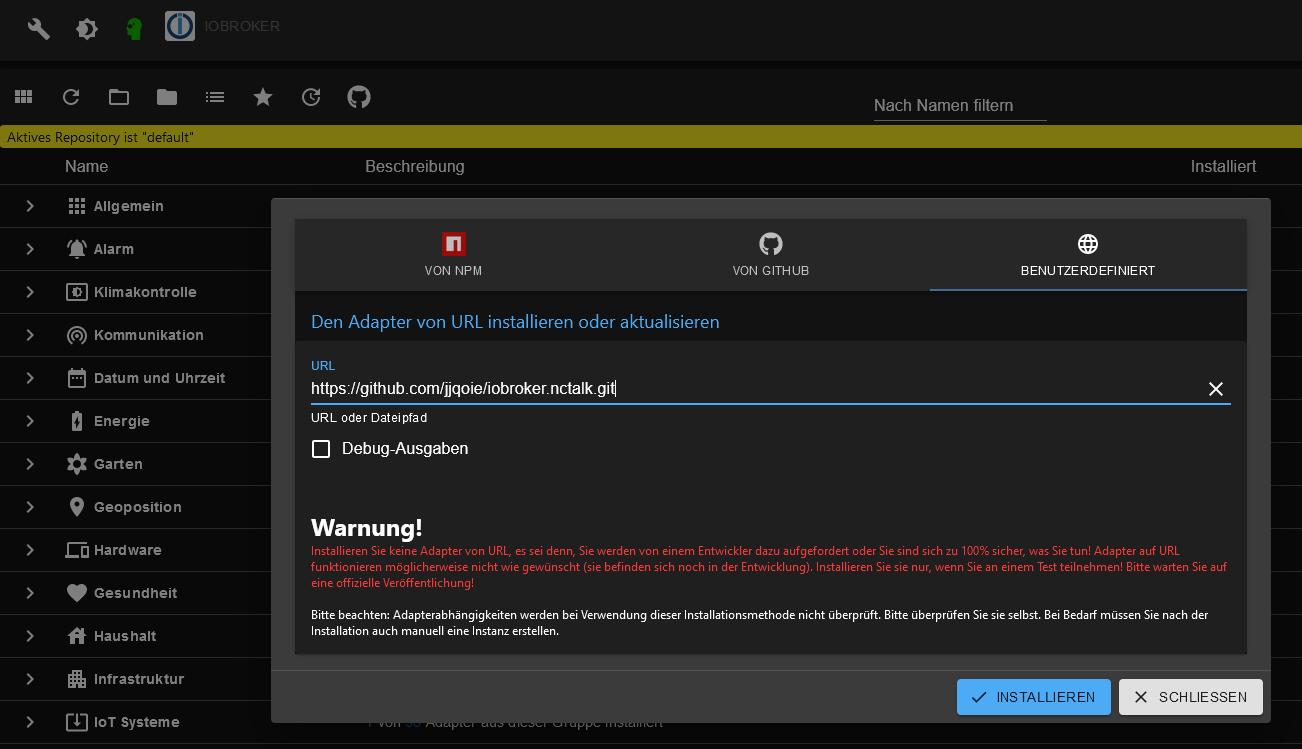Switch to the VON NPM tab
Viewport: 1302px width, 749px height.
[453, 255]
